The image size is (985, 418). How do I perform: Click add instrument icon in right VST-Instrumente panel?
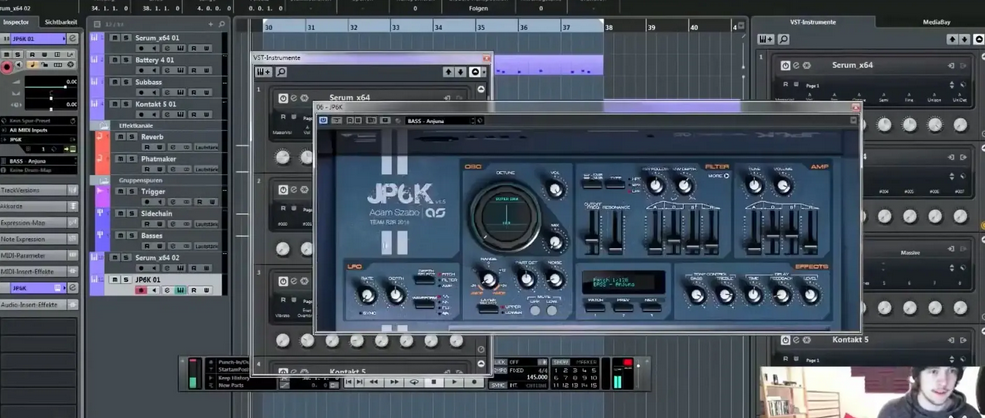click(x=766, y=39)
